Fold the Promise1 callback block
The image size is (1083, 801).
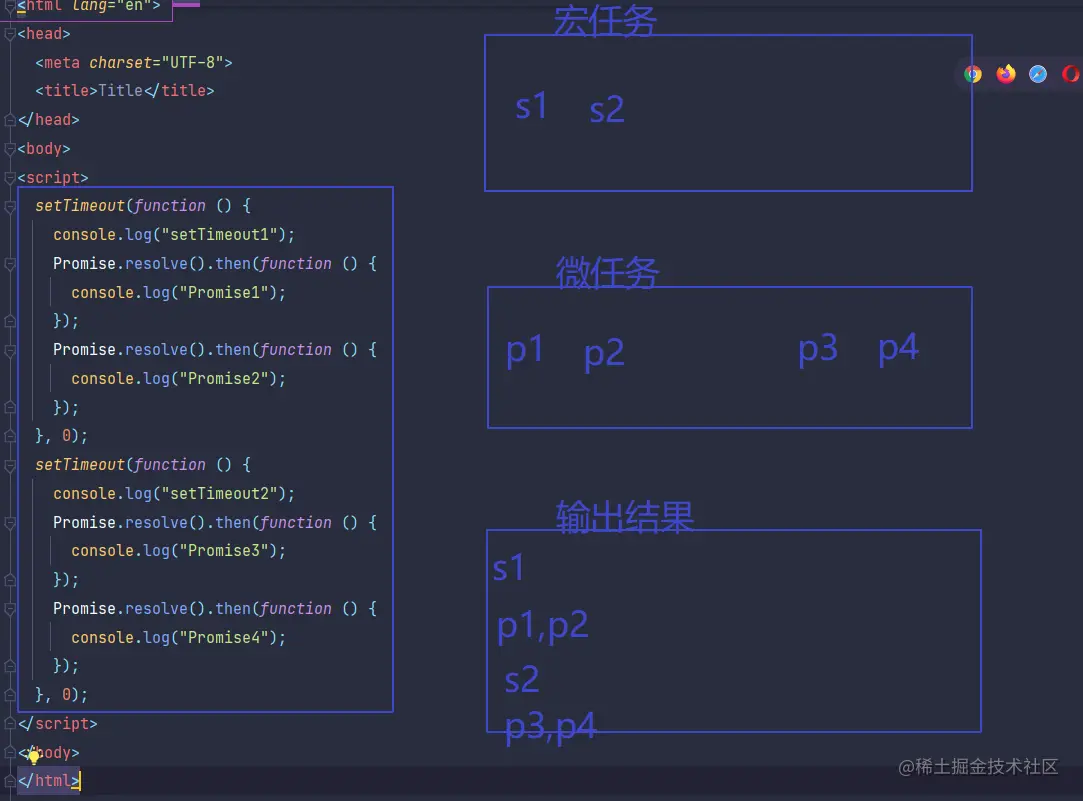pyautogui.click(x=10, y=264)
